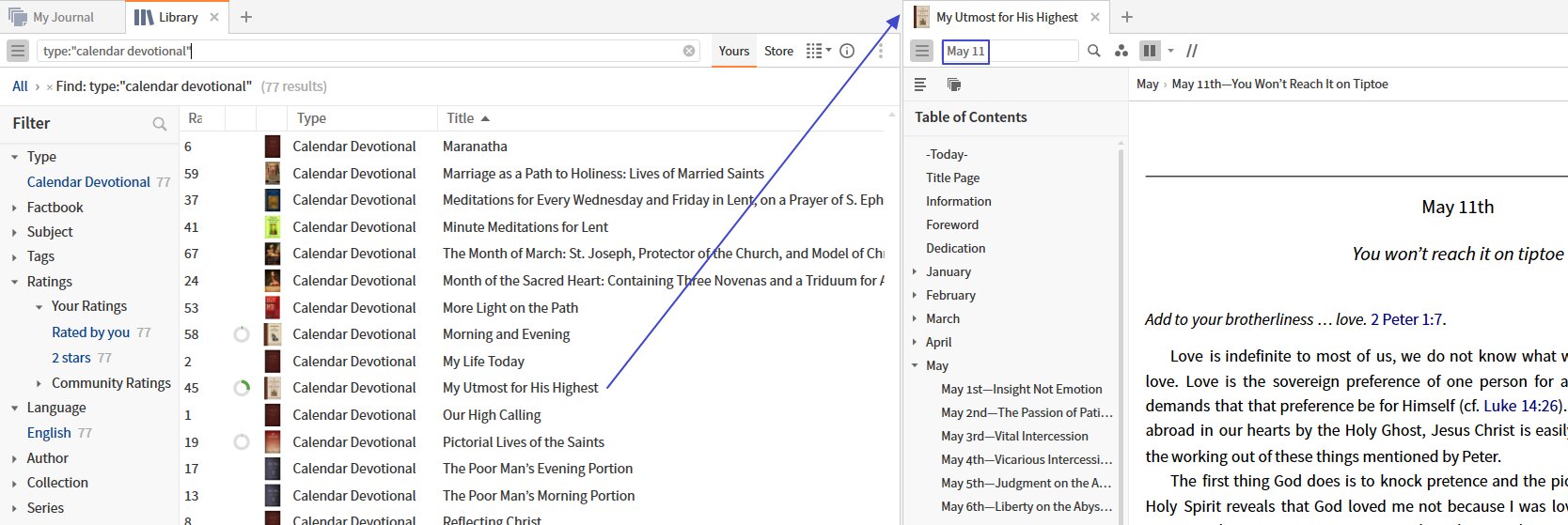
Task: Switch to the Yours library view
Action: pos(734,51)
